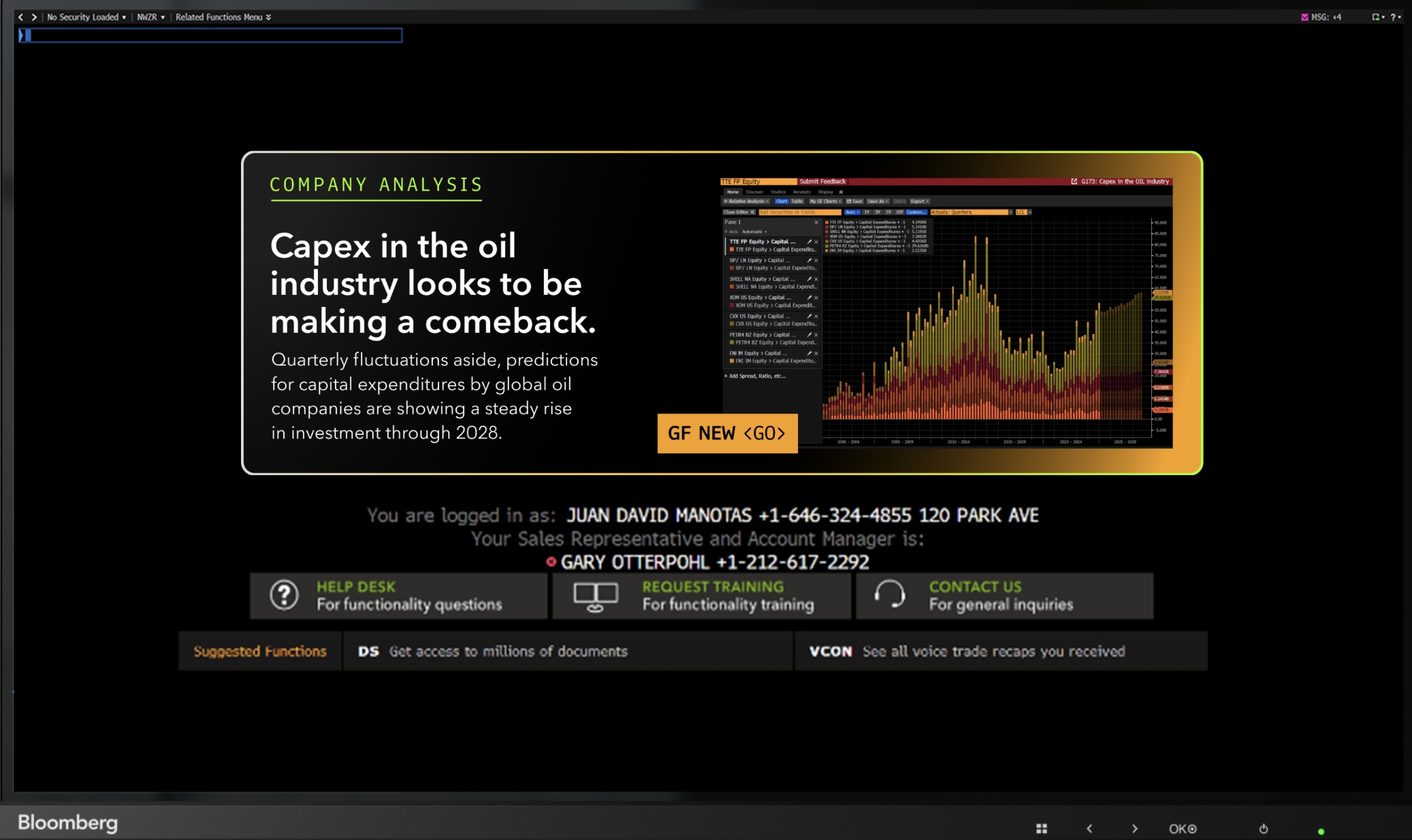Open VCON voice trade recaps function
Viewport: 1412px width, 840px height.
1001,651
